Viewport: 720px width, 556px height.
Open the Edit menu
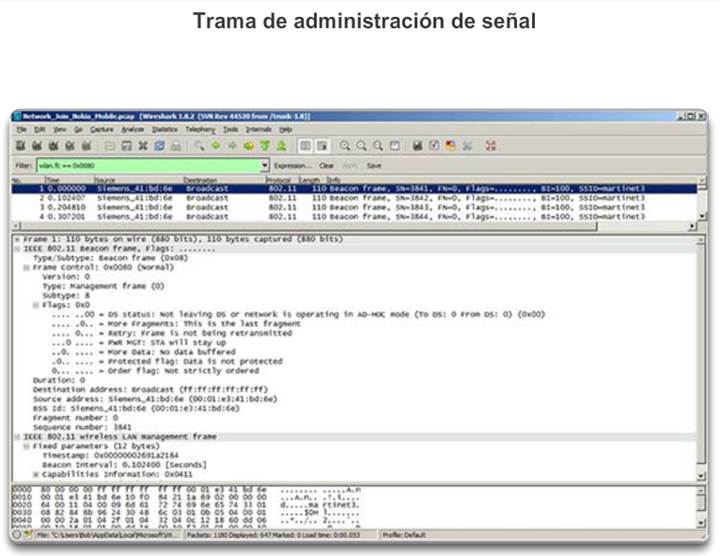[40, 129]
